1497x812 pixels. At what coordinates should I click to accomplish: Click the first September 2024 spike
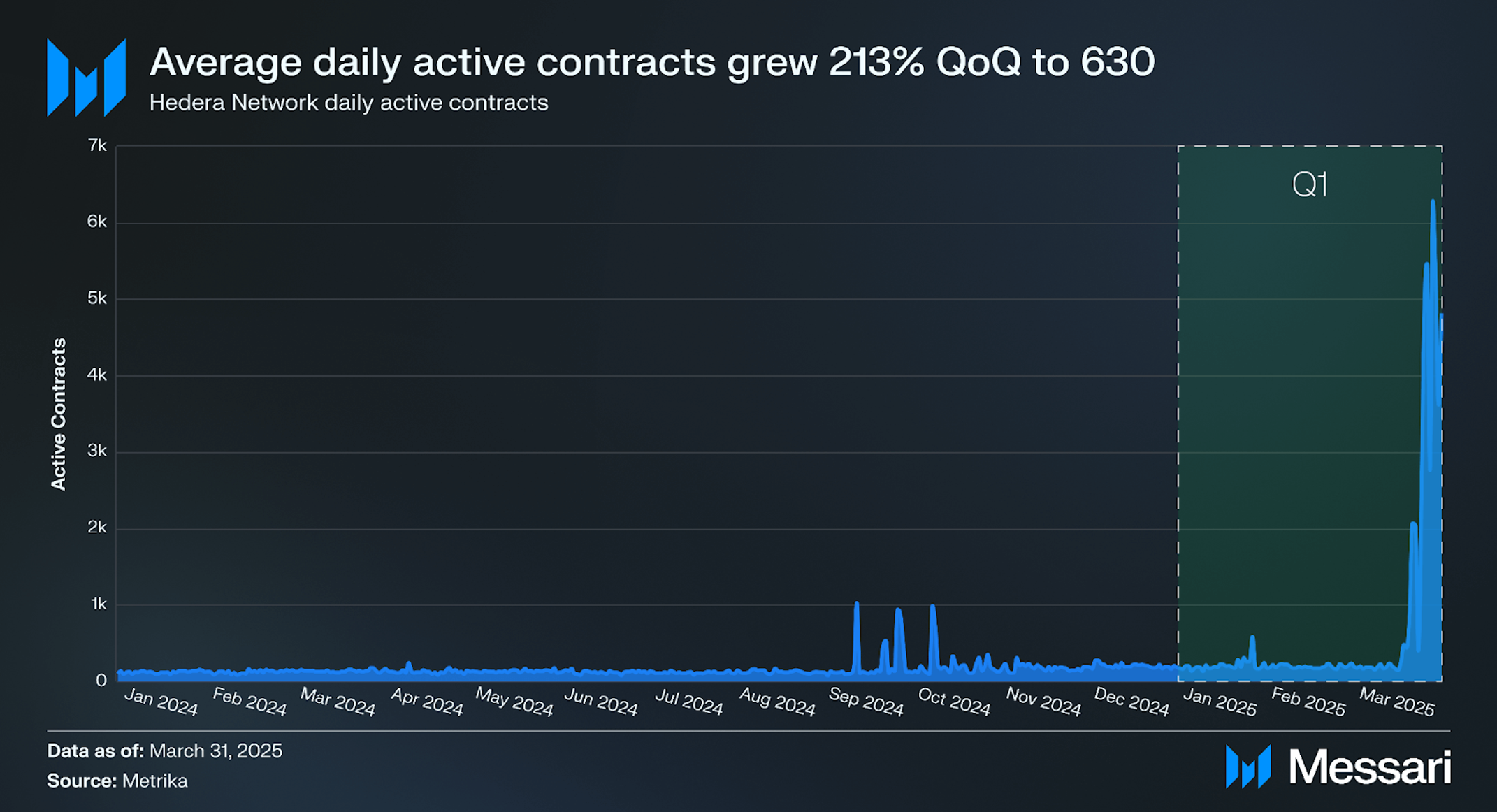[856, 604]
